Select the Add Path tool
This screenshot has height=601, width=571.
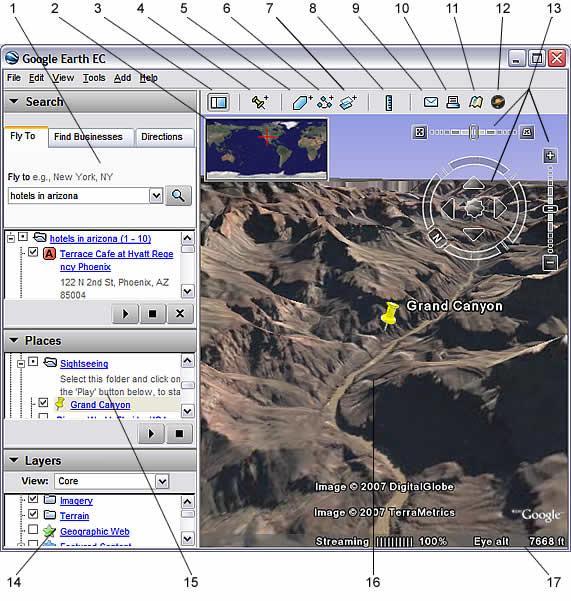(x=325, y=102)
